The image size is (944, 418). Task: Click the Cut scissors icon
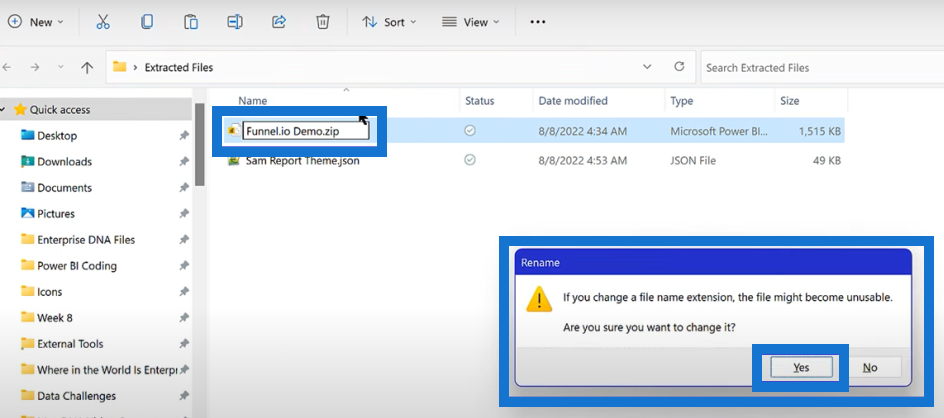tap(103, 22)
